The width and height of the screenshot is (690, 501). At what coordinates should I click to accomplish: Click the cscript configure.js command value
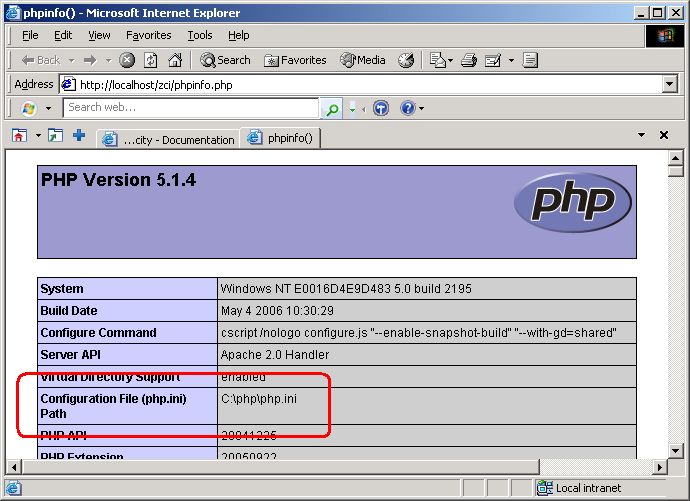[418, 333]
